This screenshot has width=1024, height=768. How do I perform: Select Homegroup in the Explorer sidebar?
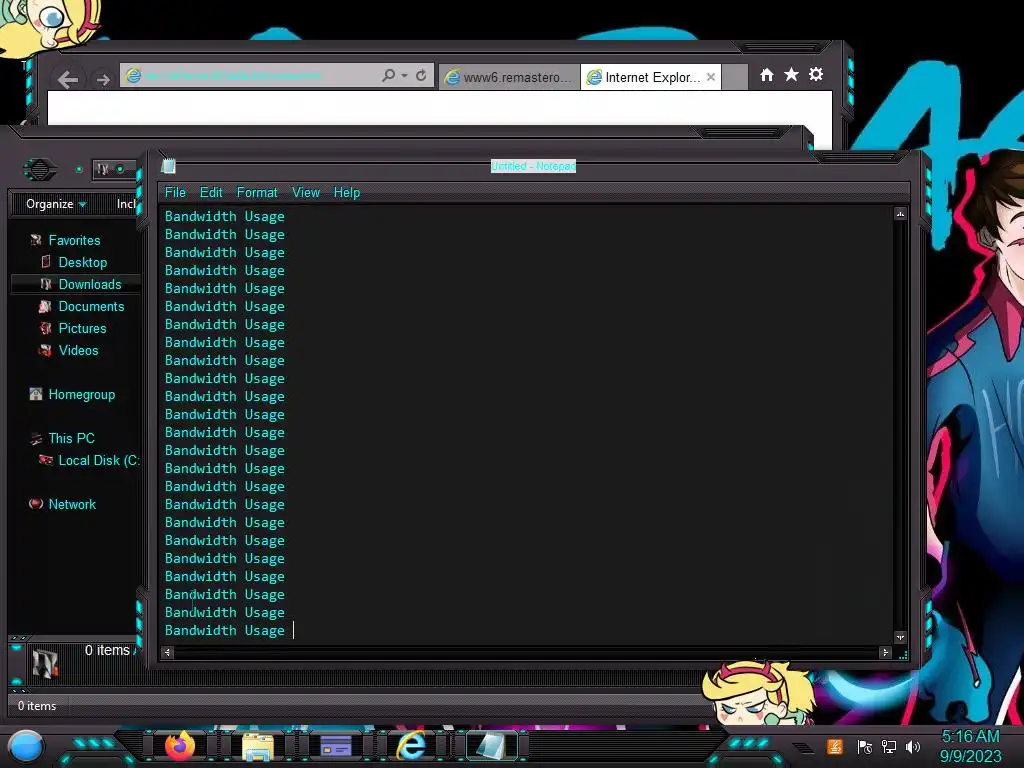[82, 394]
